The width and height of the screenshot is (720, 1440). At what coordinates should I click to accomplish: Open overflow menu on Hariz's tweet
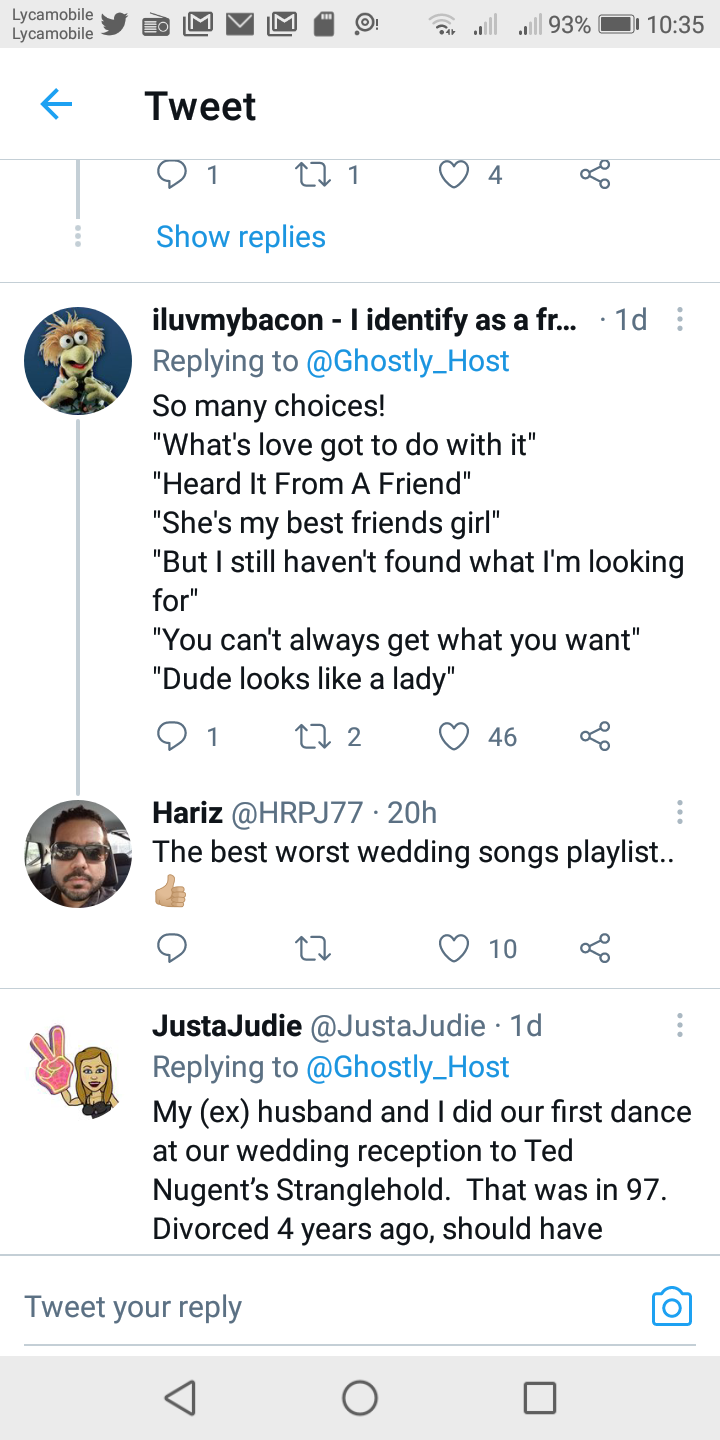coord(680,812)
